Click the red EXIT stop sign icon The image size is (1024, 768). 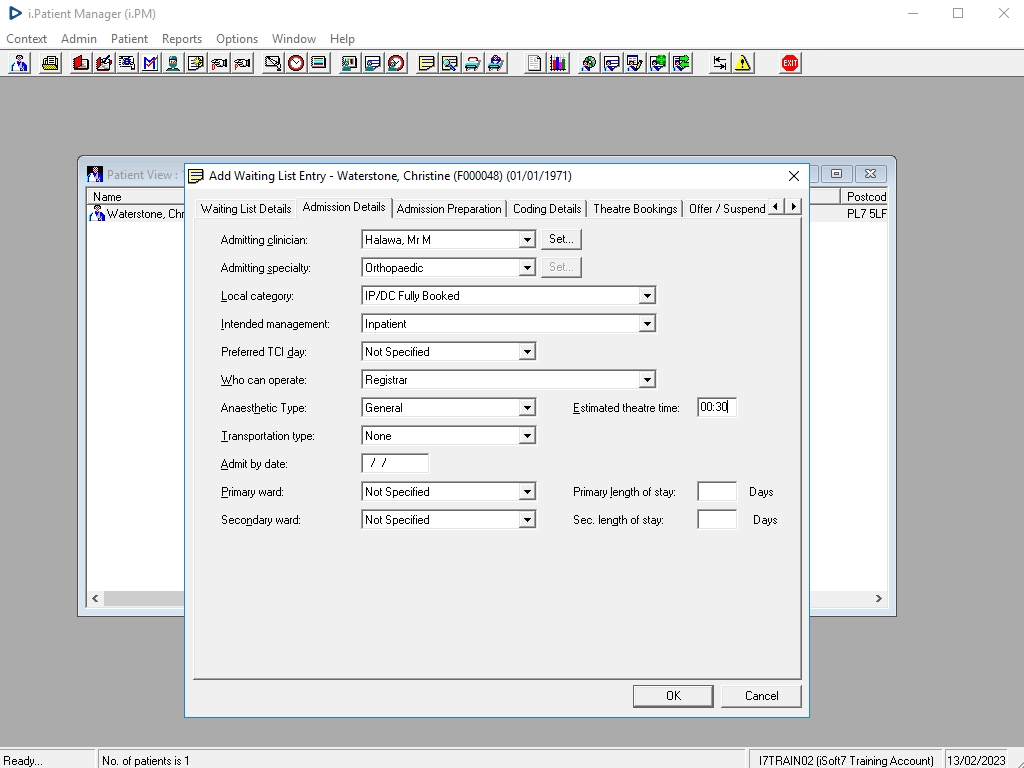coord(790,63)
